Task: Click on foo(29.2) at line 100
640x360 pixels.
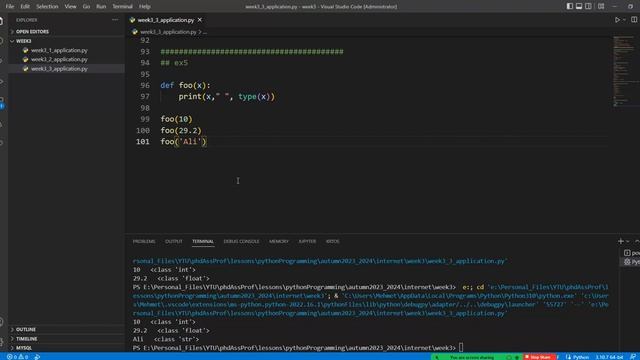Action: [181, 131]
